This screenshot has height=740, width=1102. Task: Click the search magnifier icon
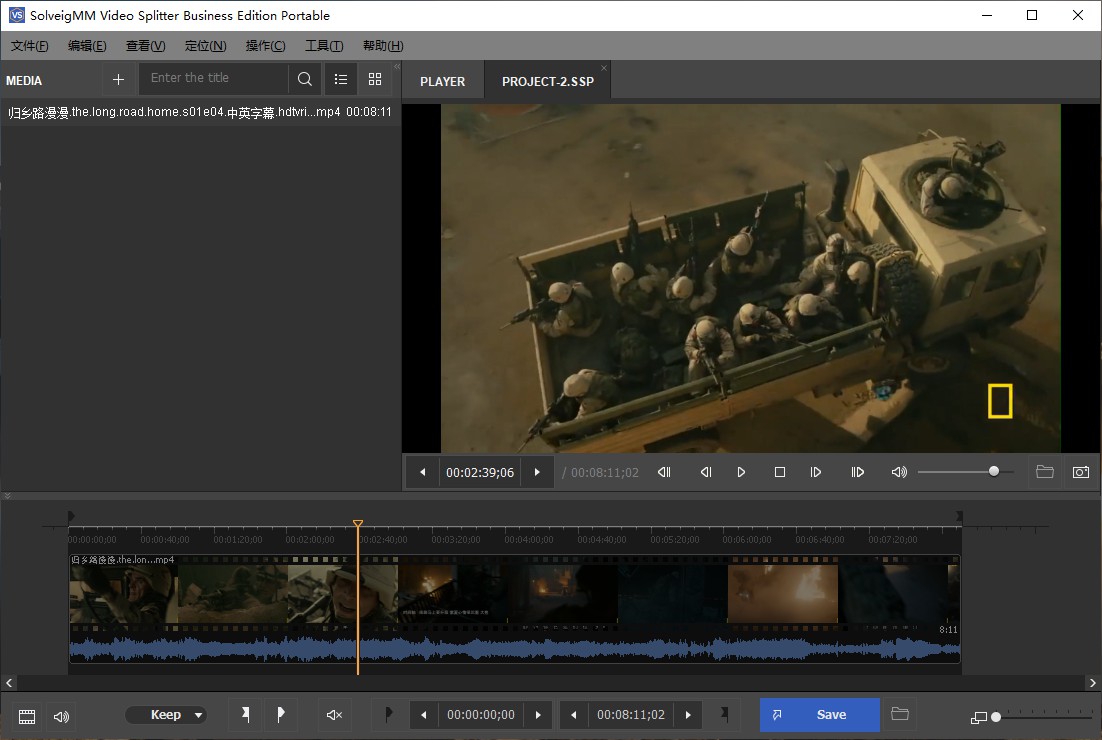click(x=305, y=80)
